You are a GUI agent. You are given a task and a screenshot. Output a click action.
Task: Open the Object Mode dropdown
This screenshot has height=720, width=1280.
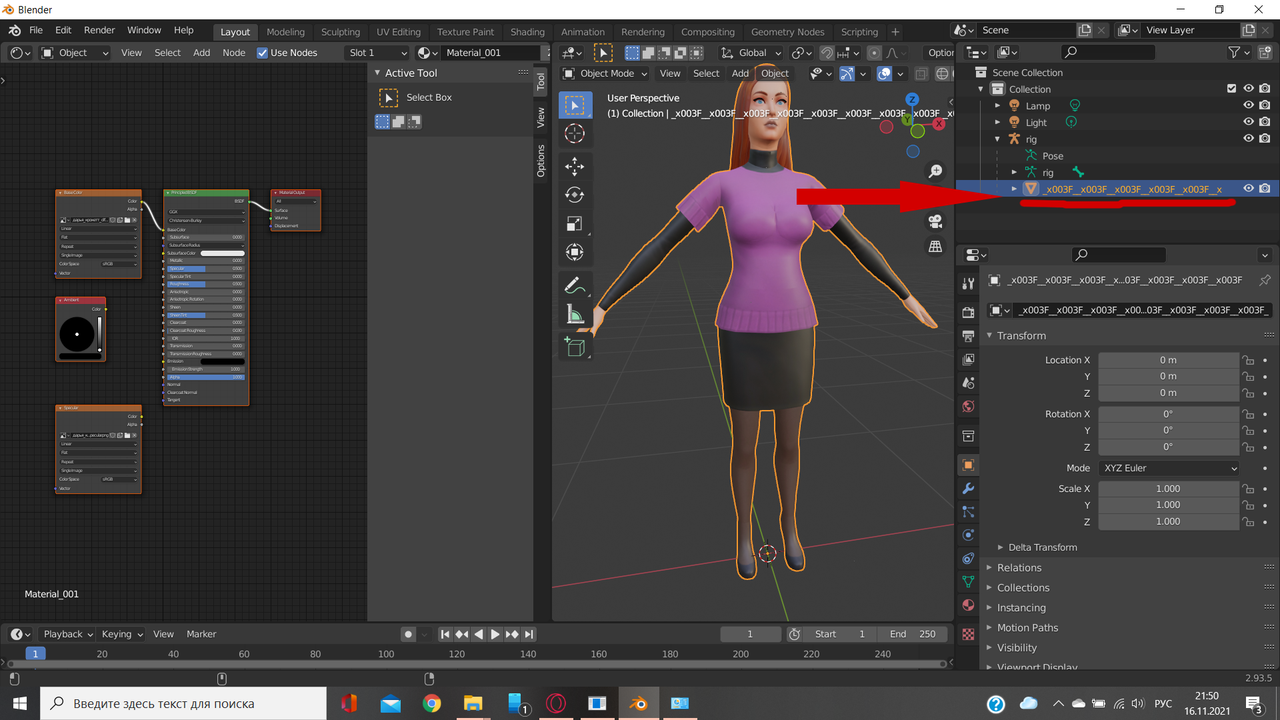(x=605, y=73)
